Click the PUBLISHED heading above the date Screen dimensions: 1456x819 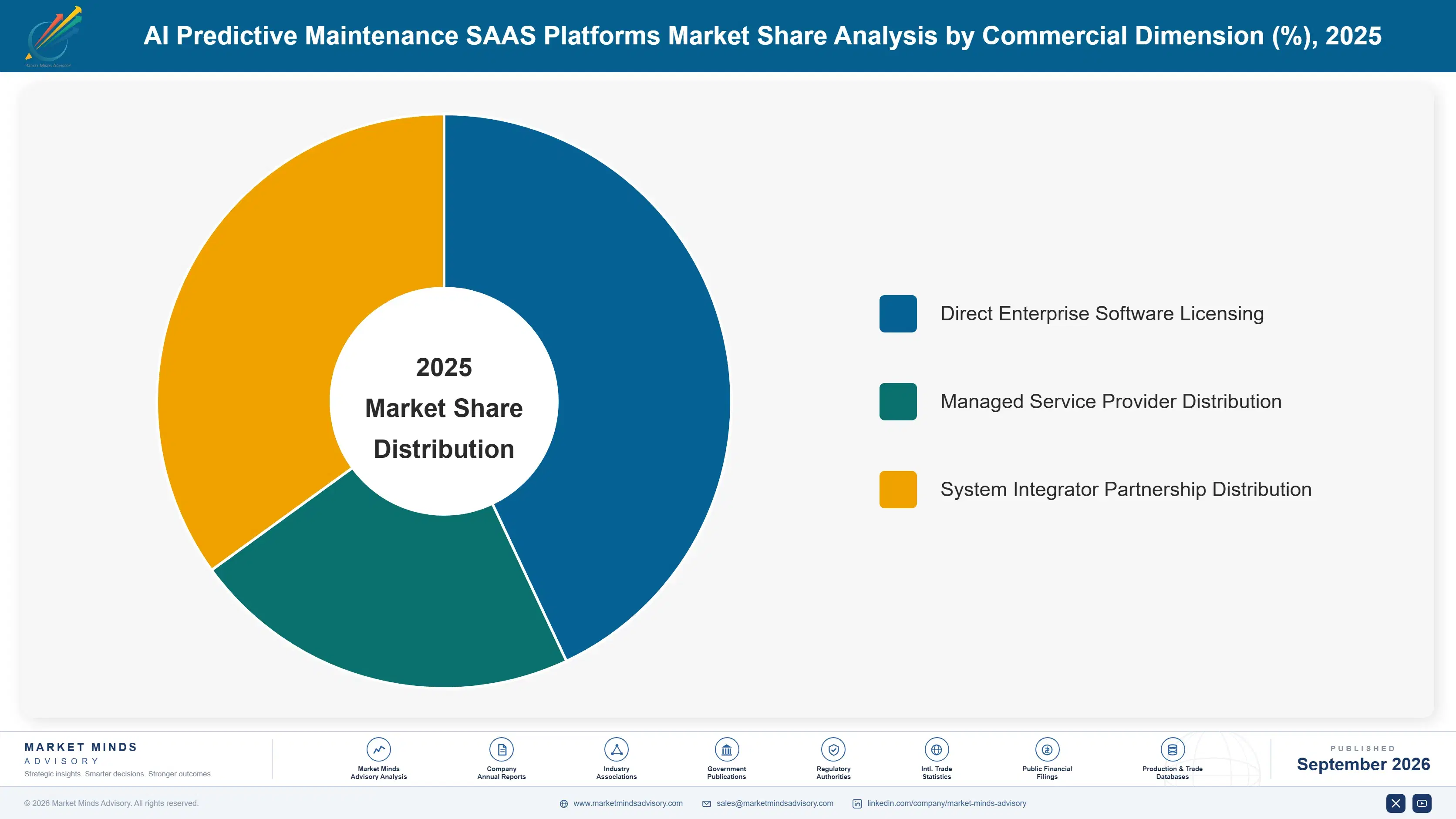1363,749
